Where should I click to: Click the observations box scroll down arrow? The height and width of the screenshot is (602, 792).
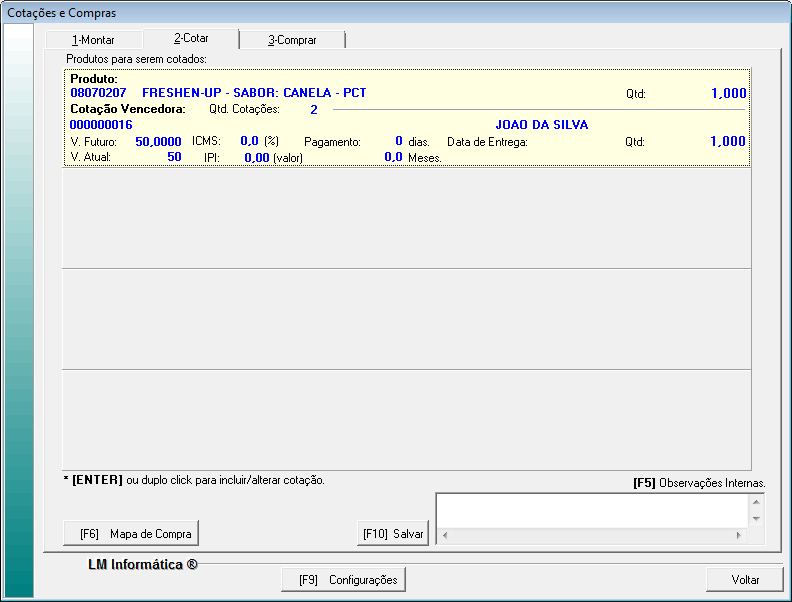(x=756, y=519)
